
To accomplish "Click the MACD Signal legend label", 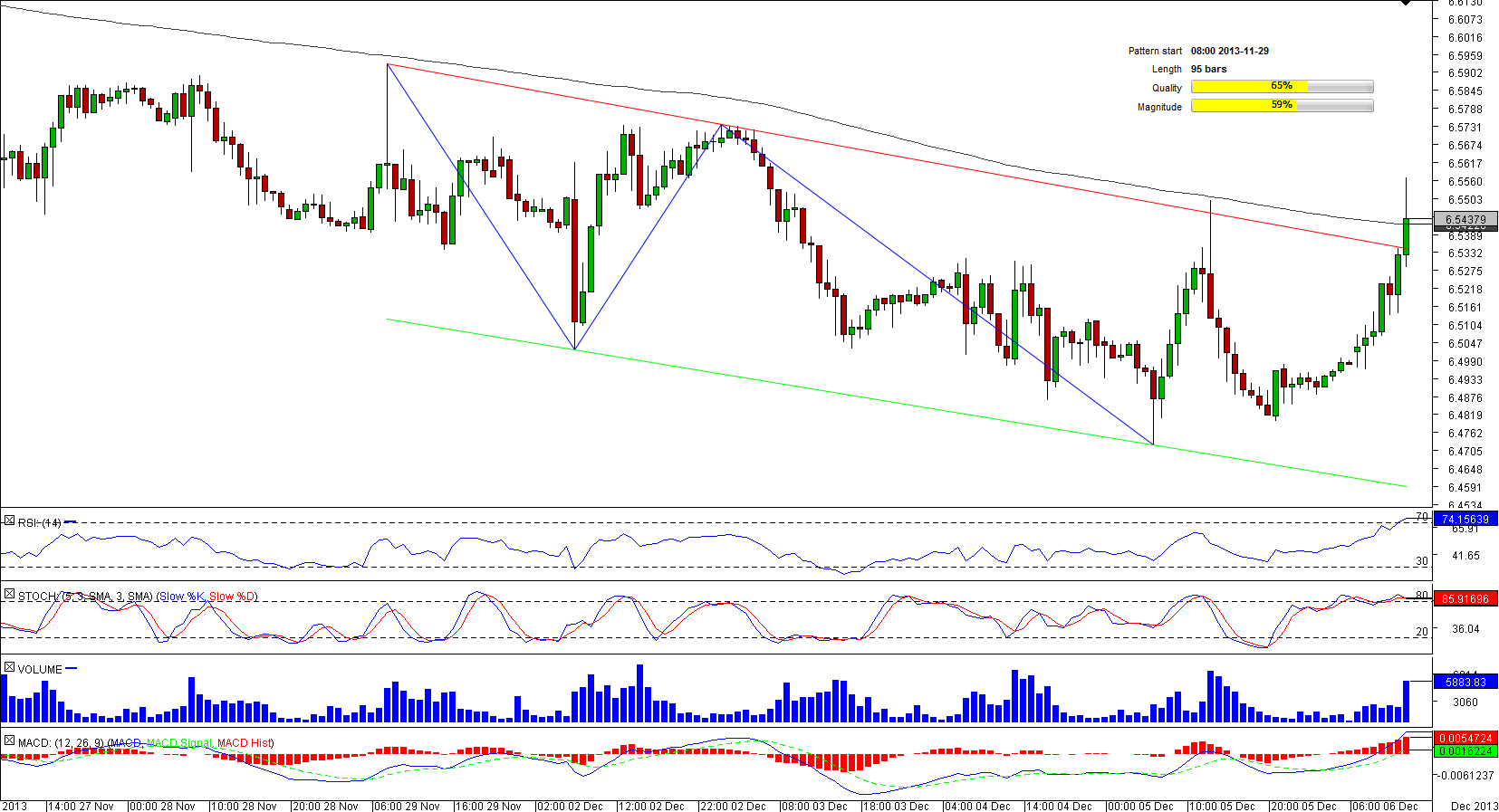I will click(178, 743).
